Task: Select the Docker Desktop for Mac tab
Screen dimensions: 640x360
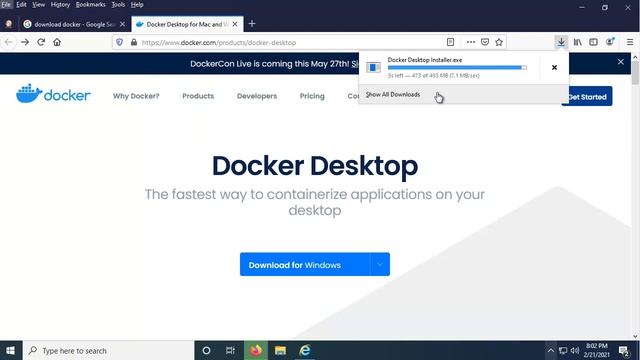Action: [187, 24]
